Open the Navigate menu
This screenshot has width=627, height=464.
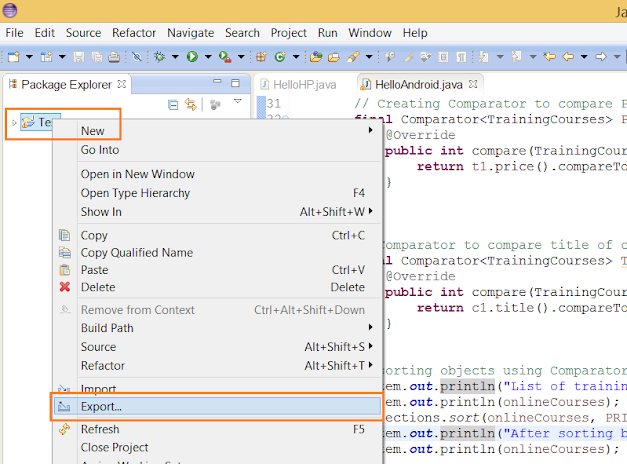click(190, 33)
